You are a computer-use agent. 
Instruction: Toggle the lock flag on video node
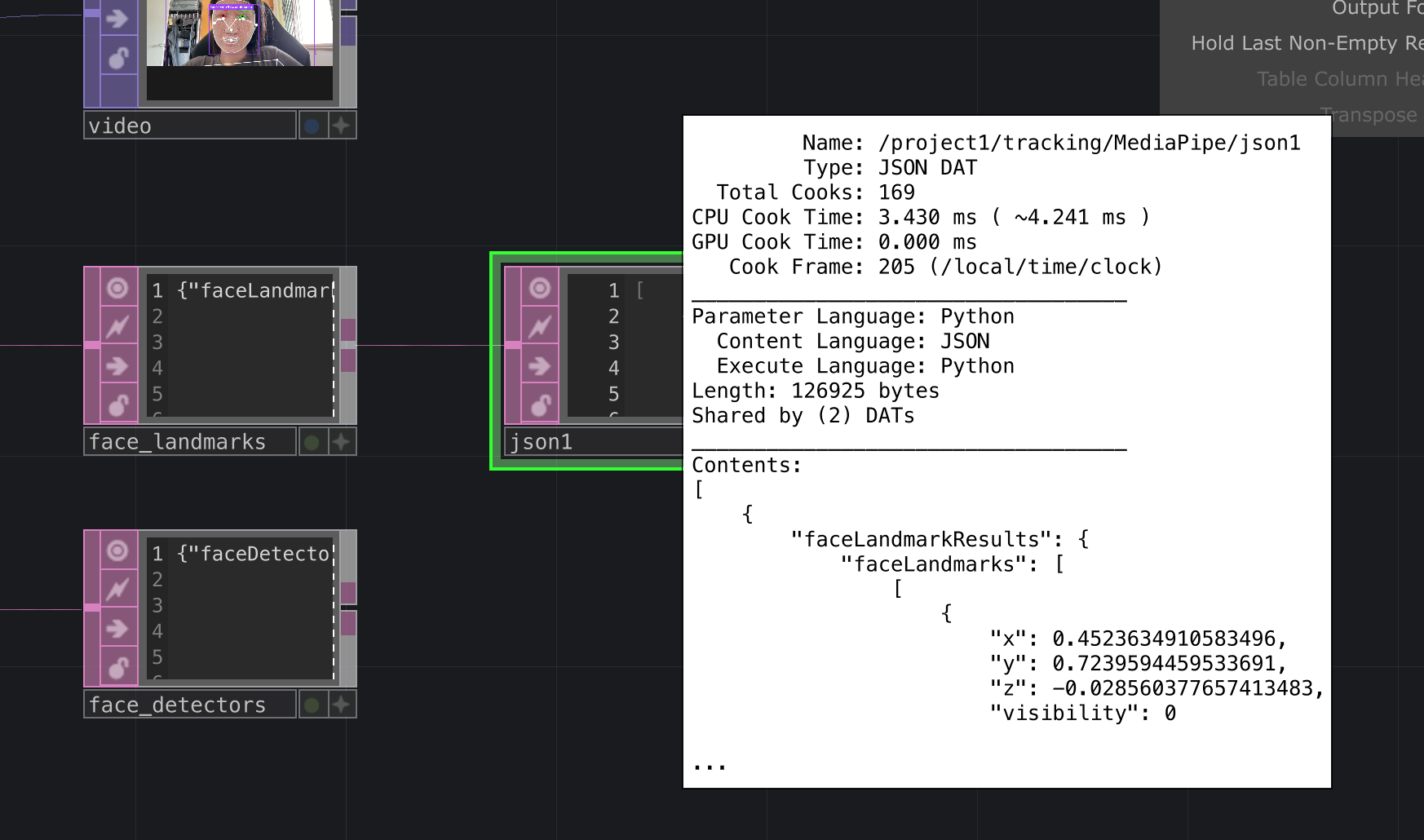[x=117, y=58]
